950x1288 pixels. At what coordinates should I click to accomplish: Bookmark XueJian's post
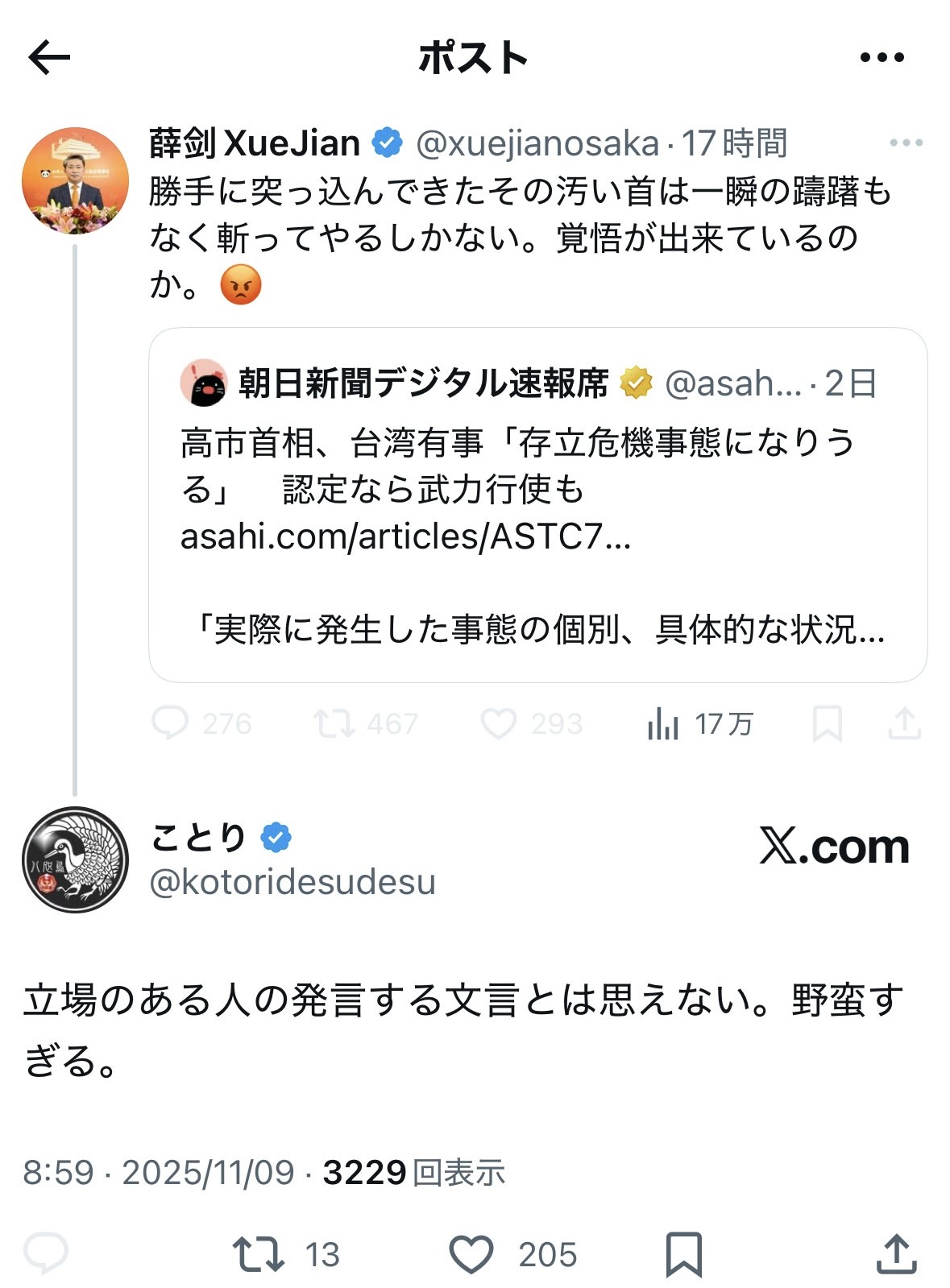coord(828,723)
